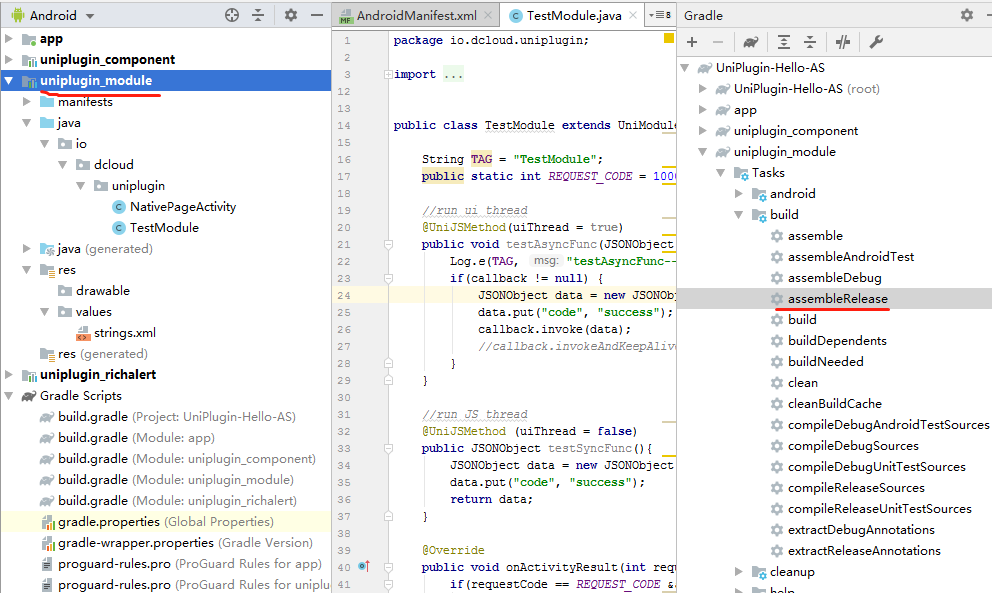
Task: Expand uniplugin_component in Gradle panel
Action: coord(702,131)
